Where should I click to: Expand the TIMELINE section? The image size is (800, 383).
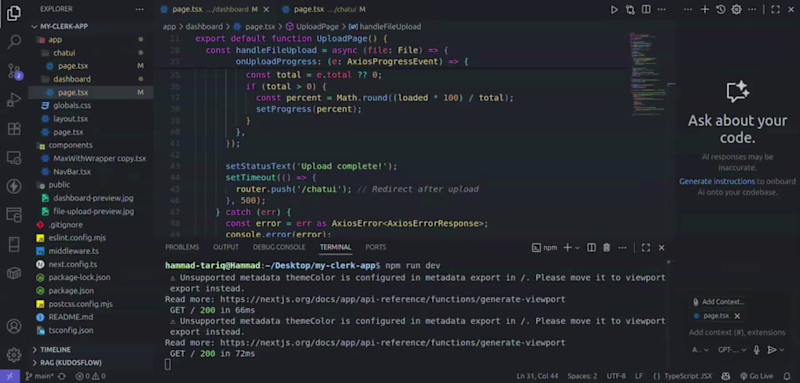pos(56,350)
